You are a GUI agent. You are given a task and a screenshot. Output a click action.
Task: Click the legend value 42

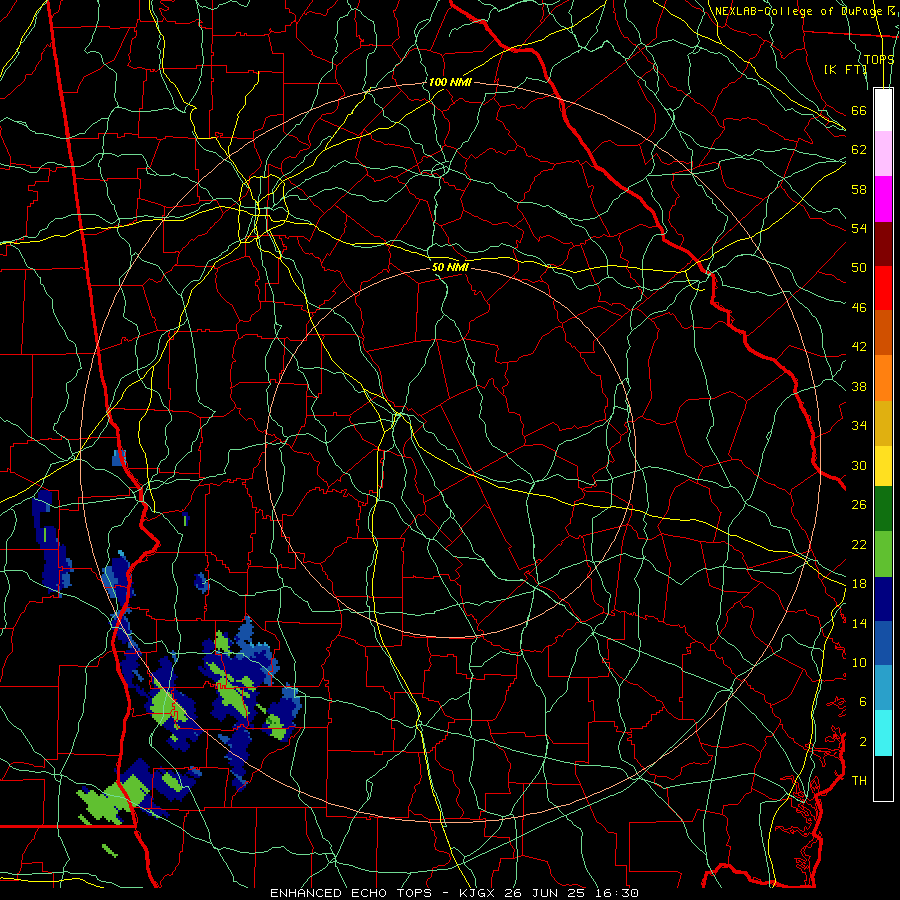point(859,347)
